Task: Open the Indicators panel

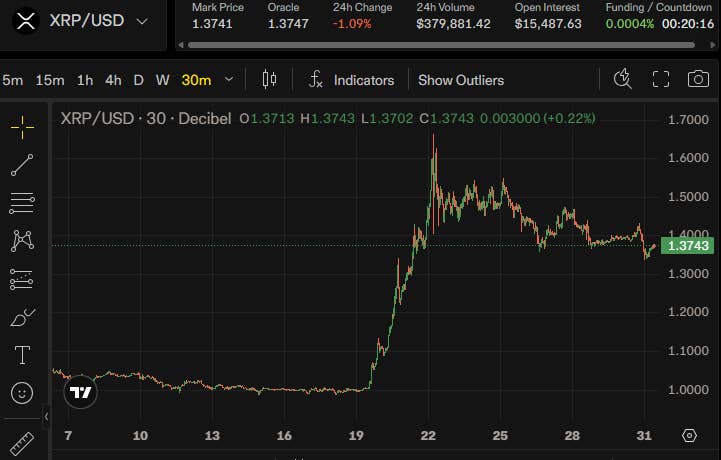Action: (351, 80)
